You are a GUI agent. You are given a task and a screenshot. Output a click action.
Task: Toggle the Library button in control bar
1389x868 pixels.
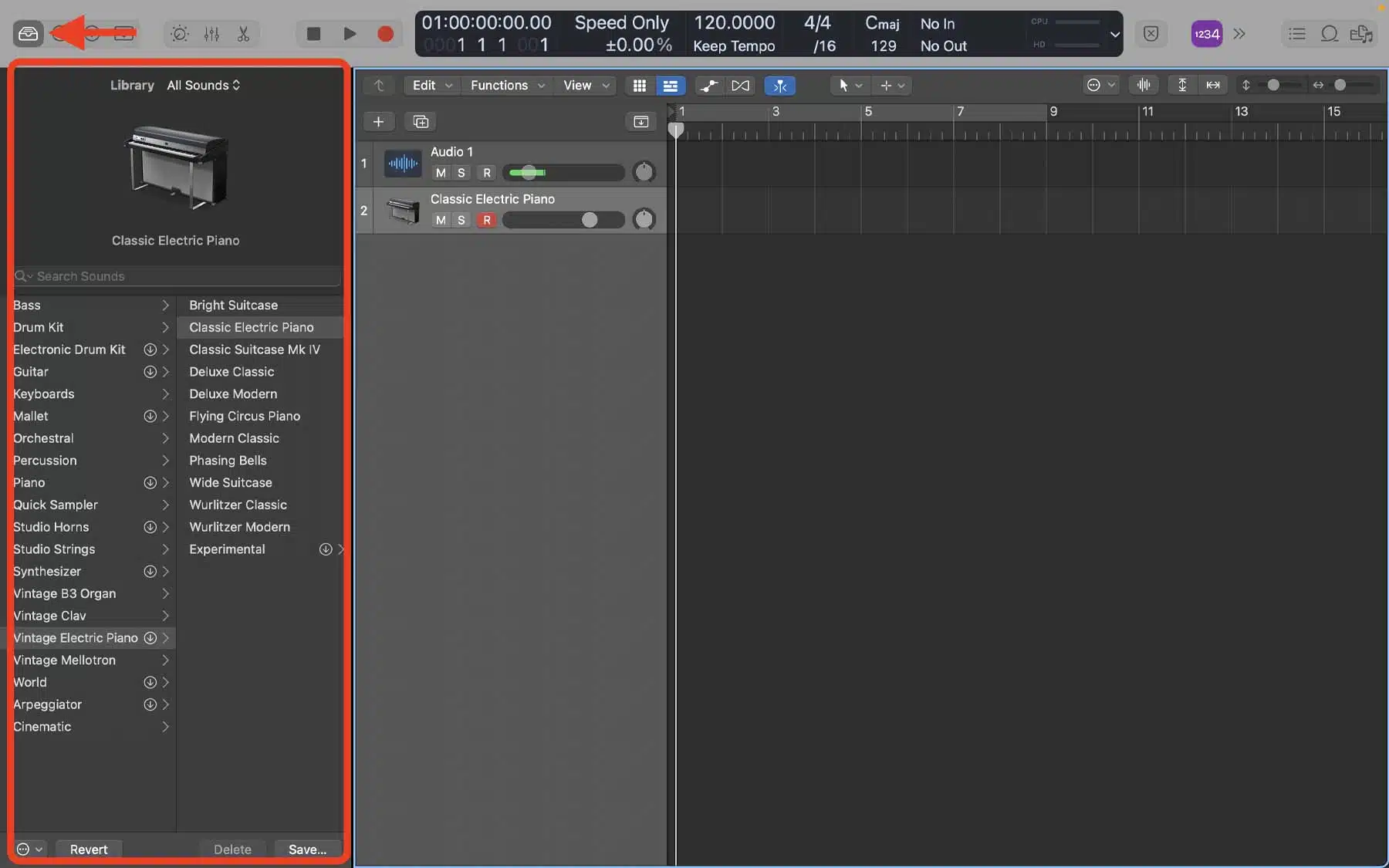pos(28,33)
